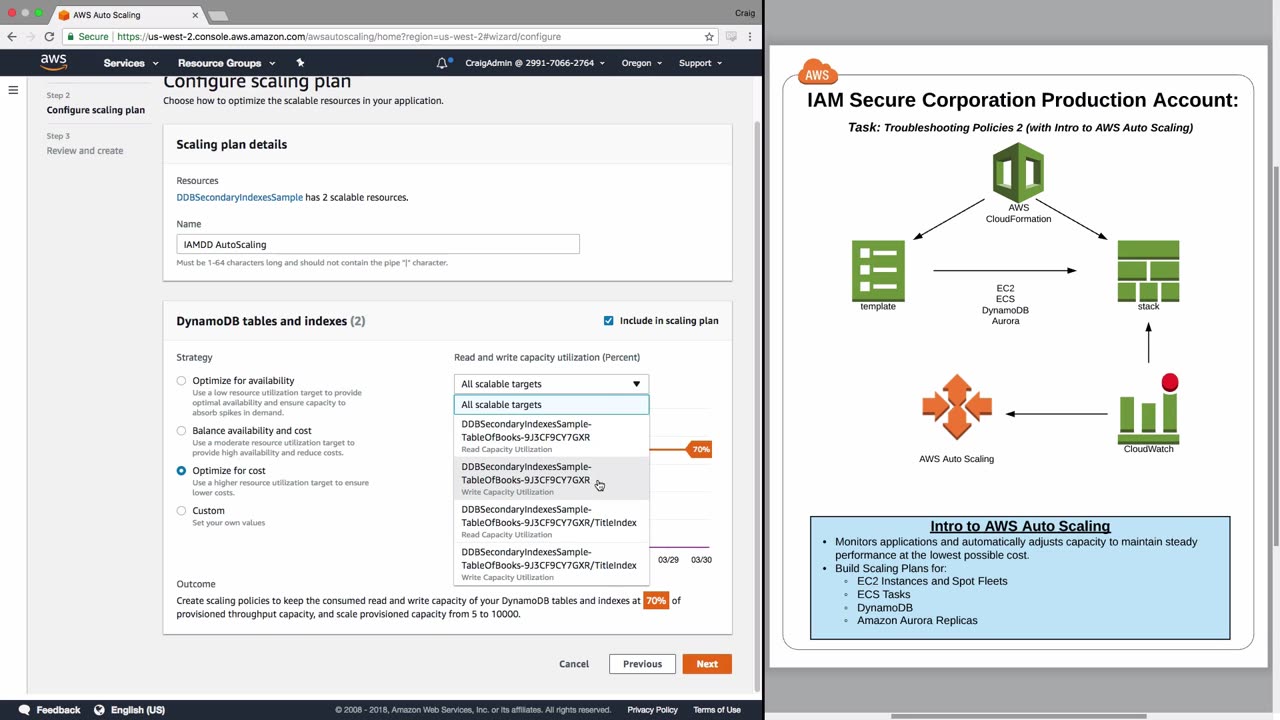Click the browser forward arrow

31,37
